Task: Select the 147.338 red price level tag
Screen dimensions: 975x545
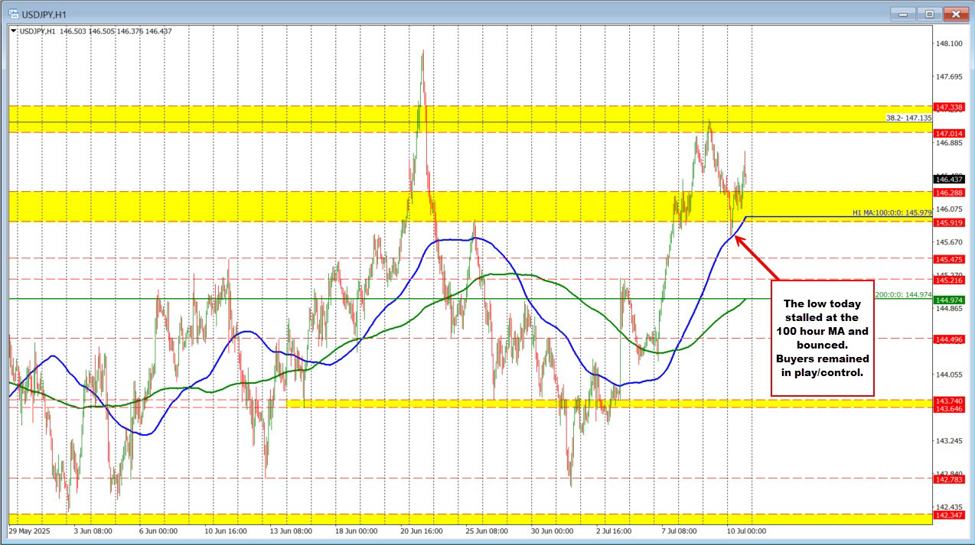Action: pyautogui.click(x=950, y=108)
